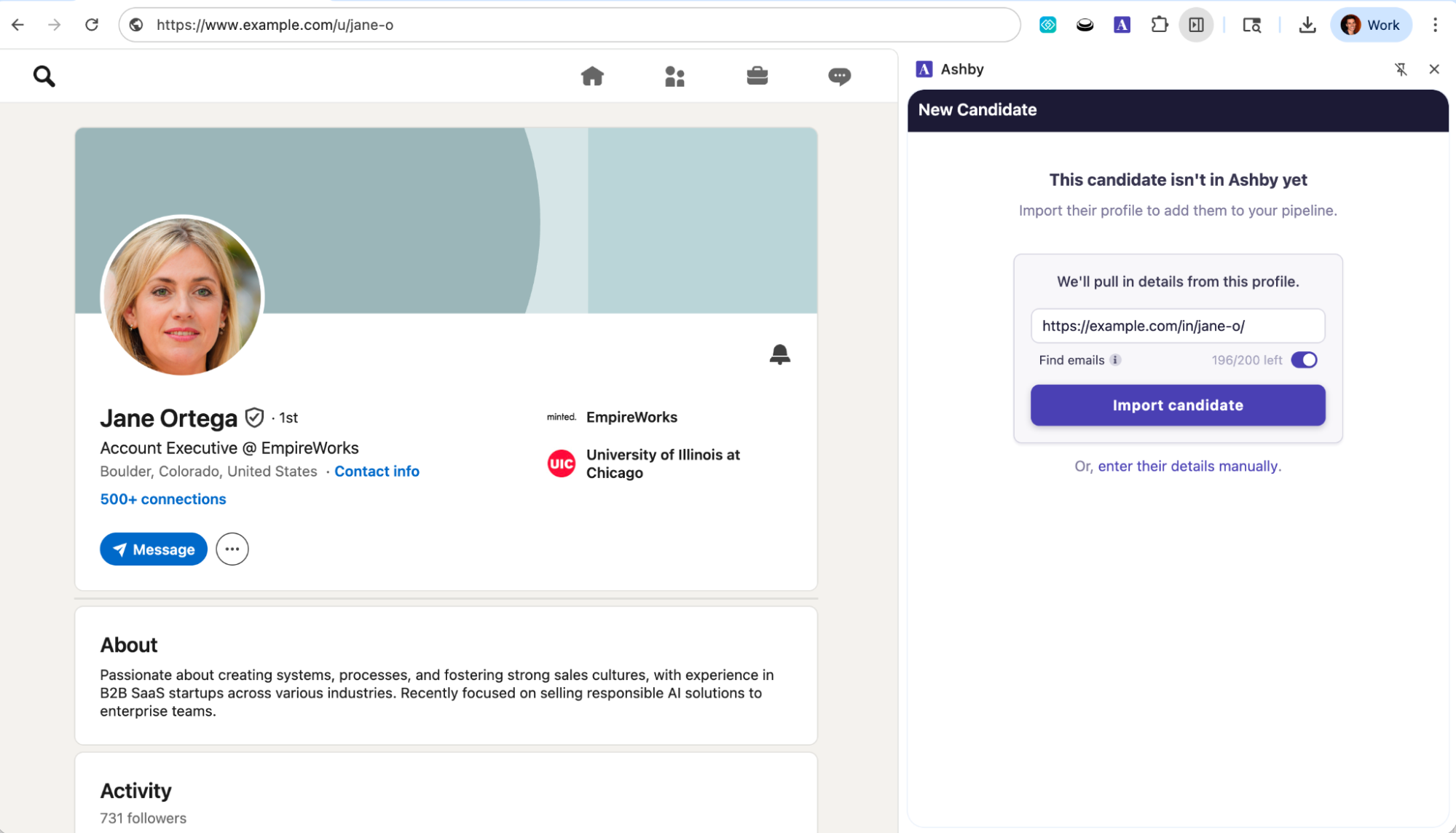
Task: Click the profile URL input field
Action: [1177, 326]
